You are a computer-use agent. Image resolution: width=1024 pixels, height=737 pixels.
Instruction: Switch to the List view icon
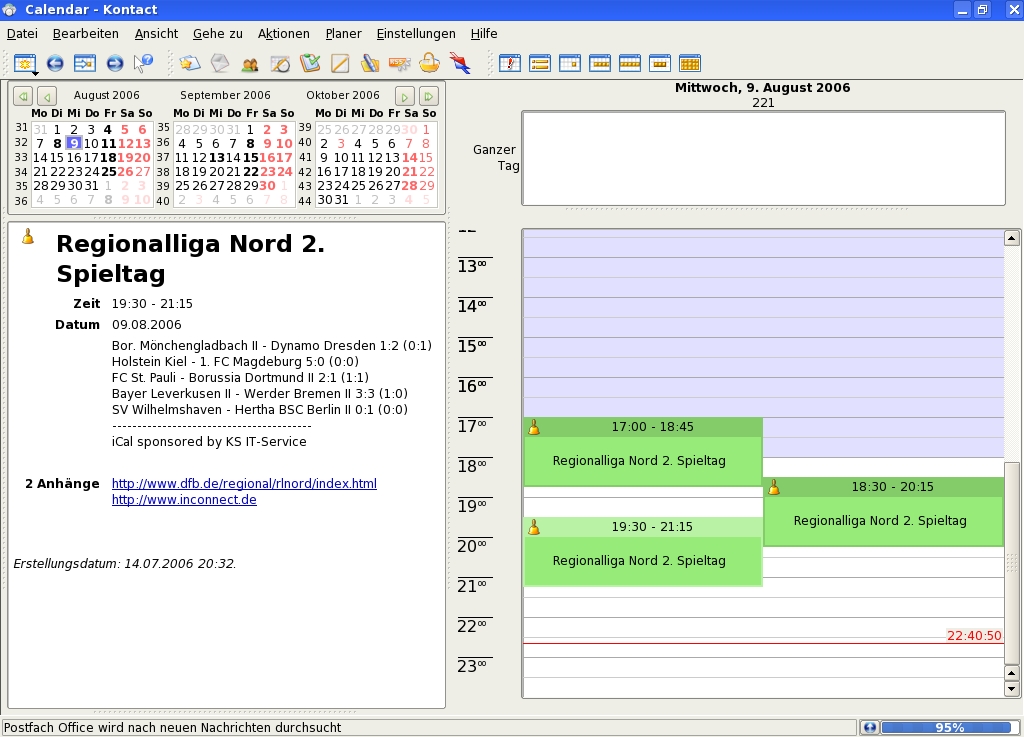pos(539,63)
